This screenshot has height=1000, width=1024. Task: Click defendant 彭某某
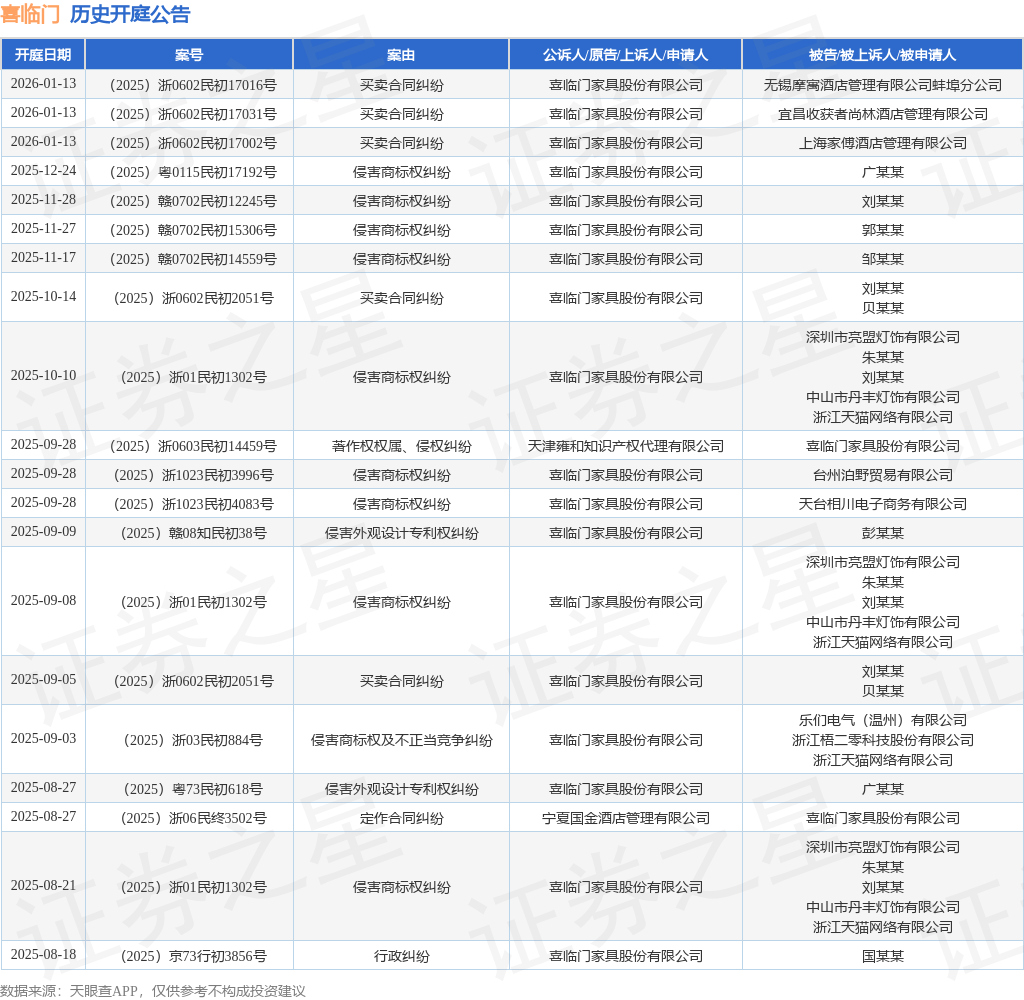tap(882, 533)
